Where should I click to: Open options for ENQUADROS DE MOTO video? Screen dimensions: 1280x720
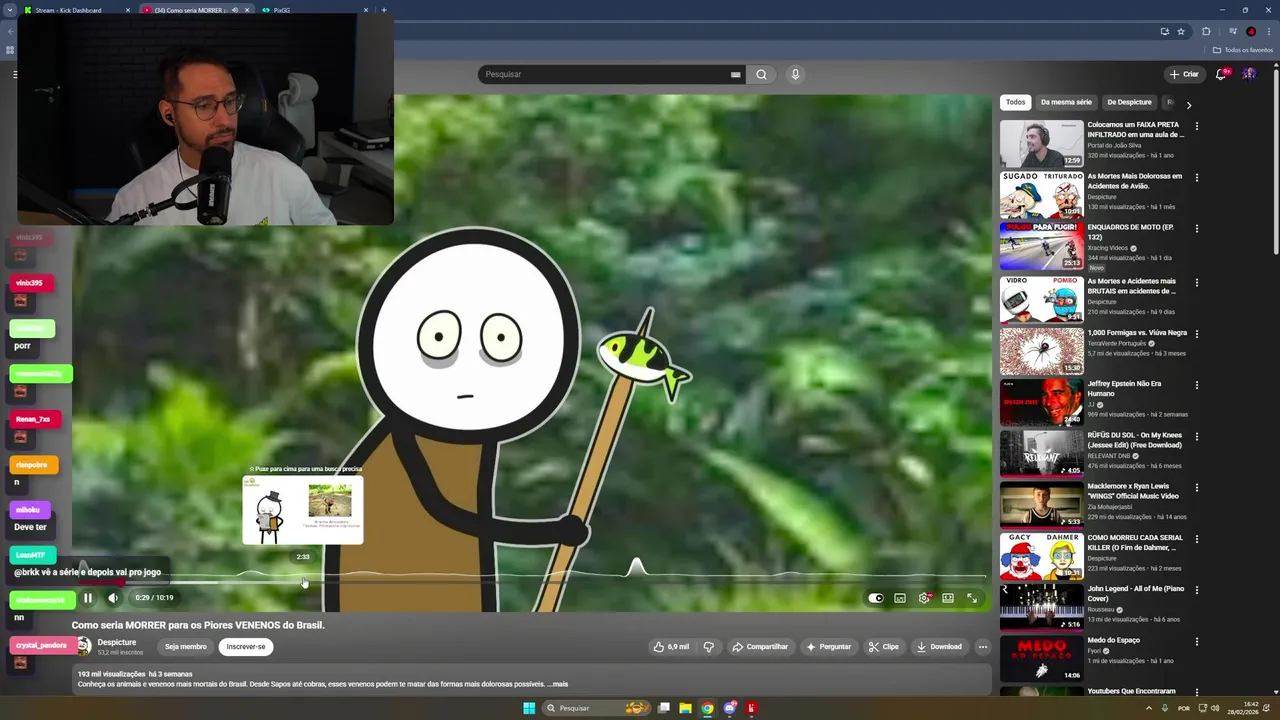click(1196, 229)
